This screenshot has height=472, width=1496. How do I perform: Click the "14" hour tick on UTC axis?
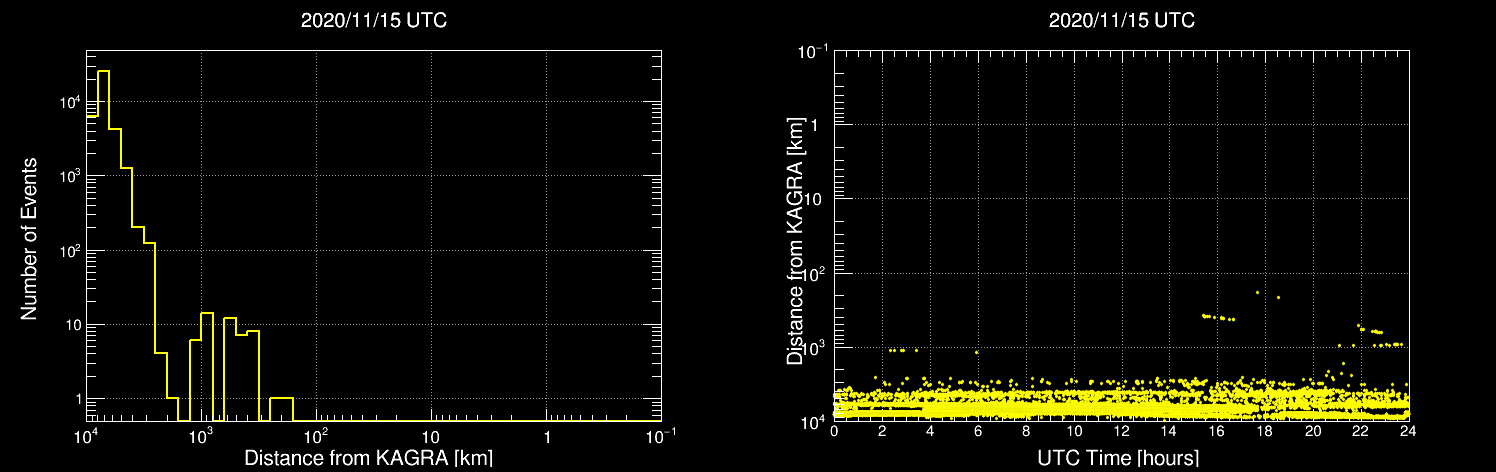(1170, 432)
